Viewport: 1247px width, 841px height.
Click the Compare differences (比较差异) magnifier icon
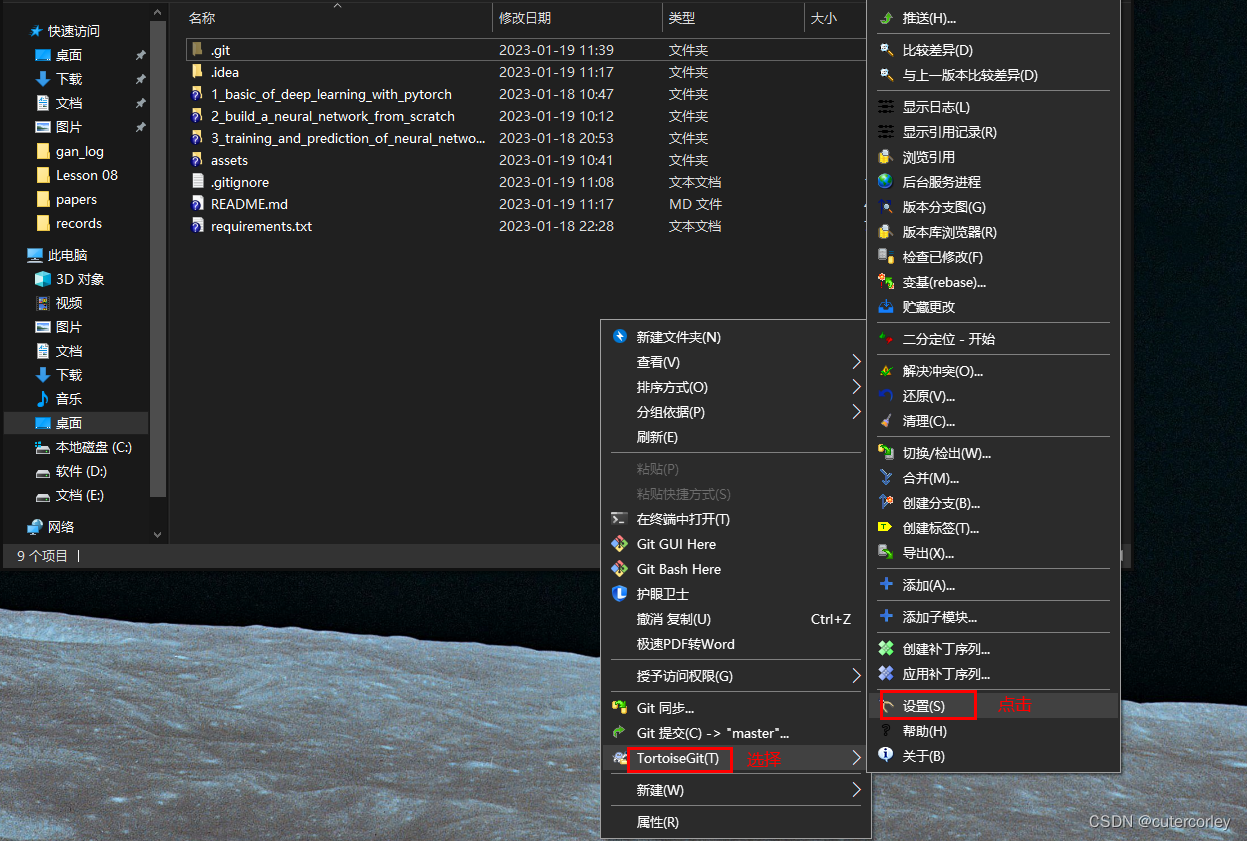886,50
